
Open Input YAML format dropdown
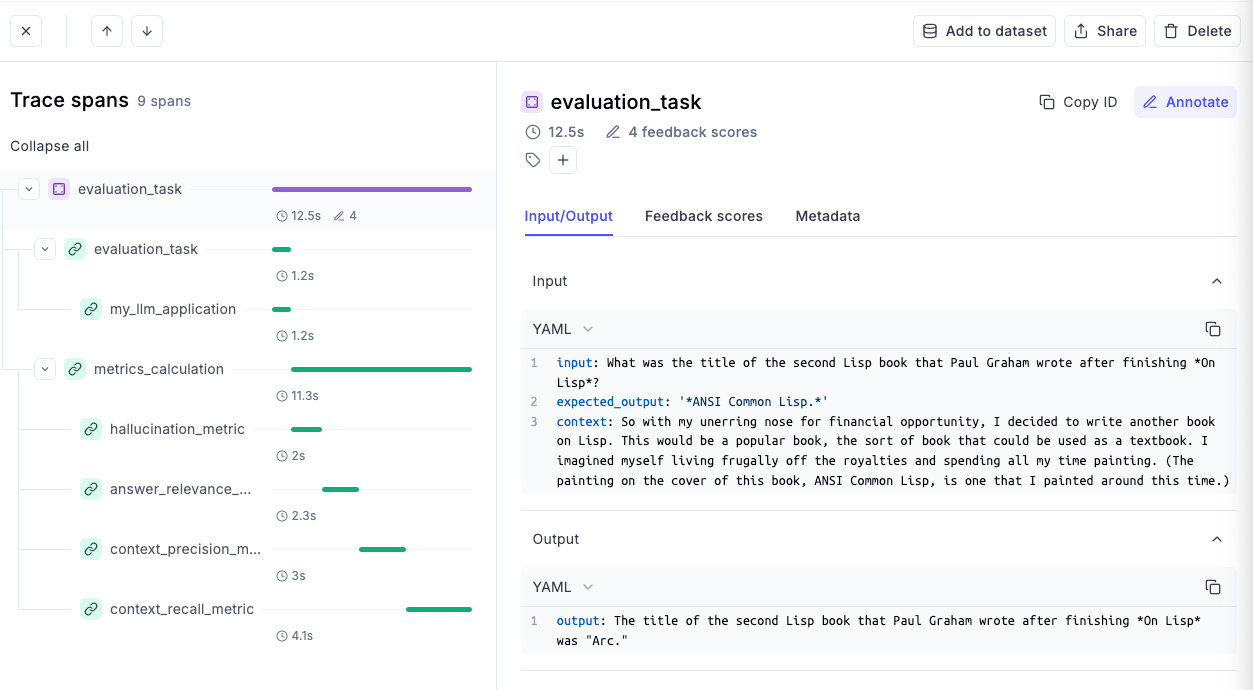pyautogui.click(x=563, y=329)
